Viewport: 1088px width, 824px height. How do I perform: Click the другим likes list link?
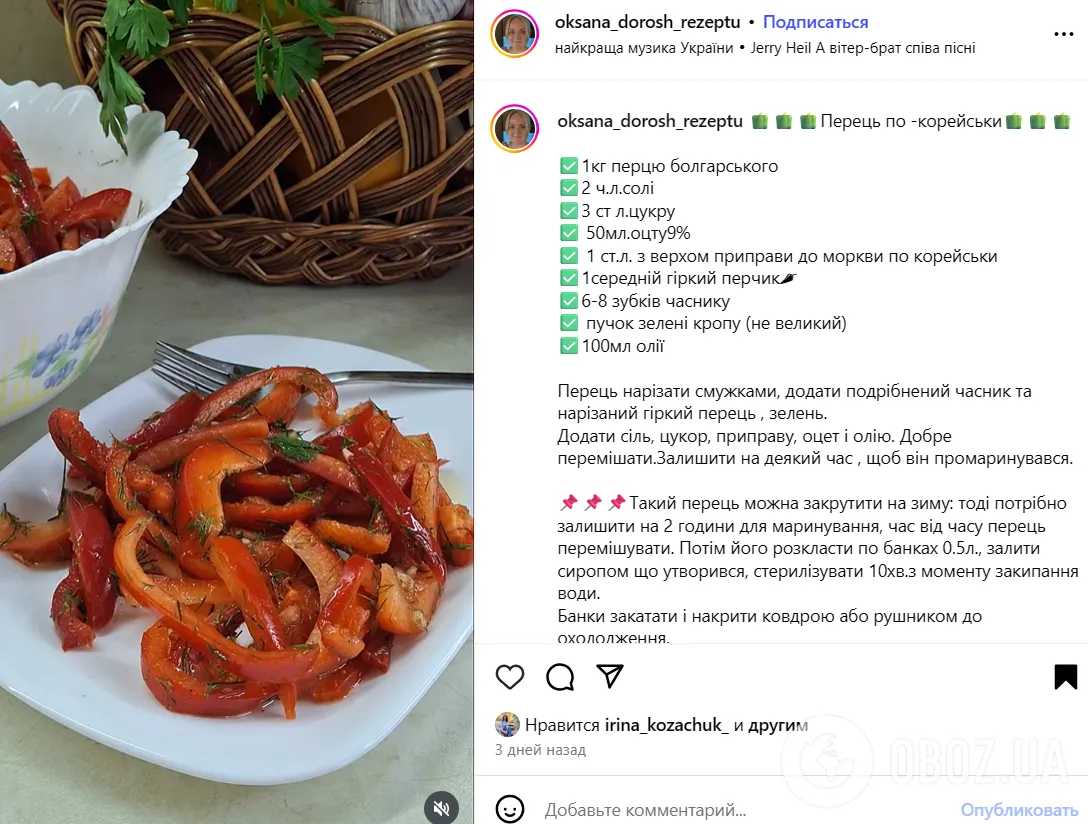(x=778, y=725)
